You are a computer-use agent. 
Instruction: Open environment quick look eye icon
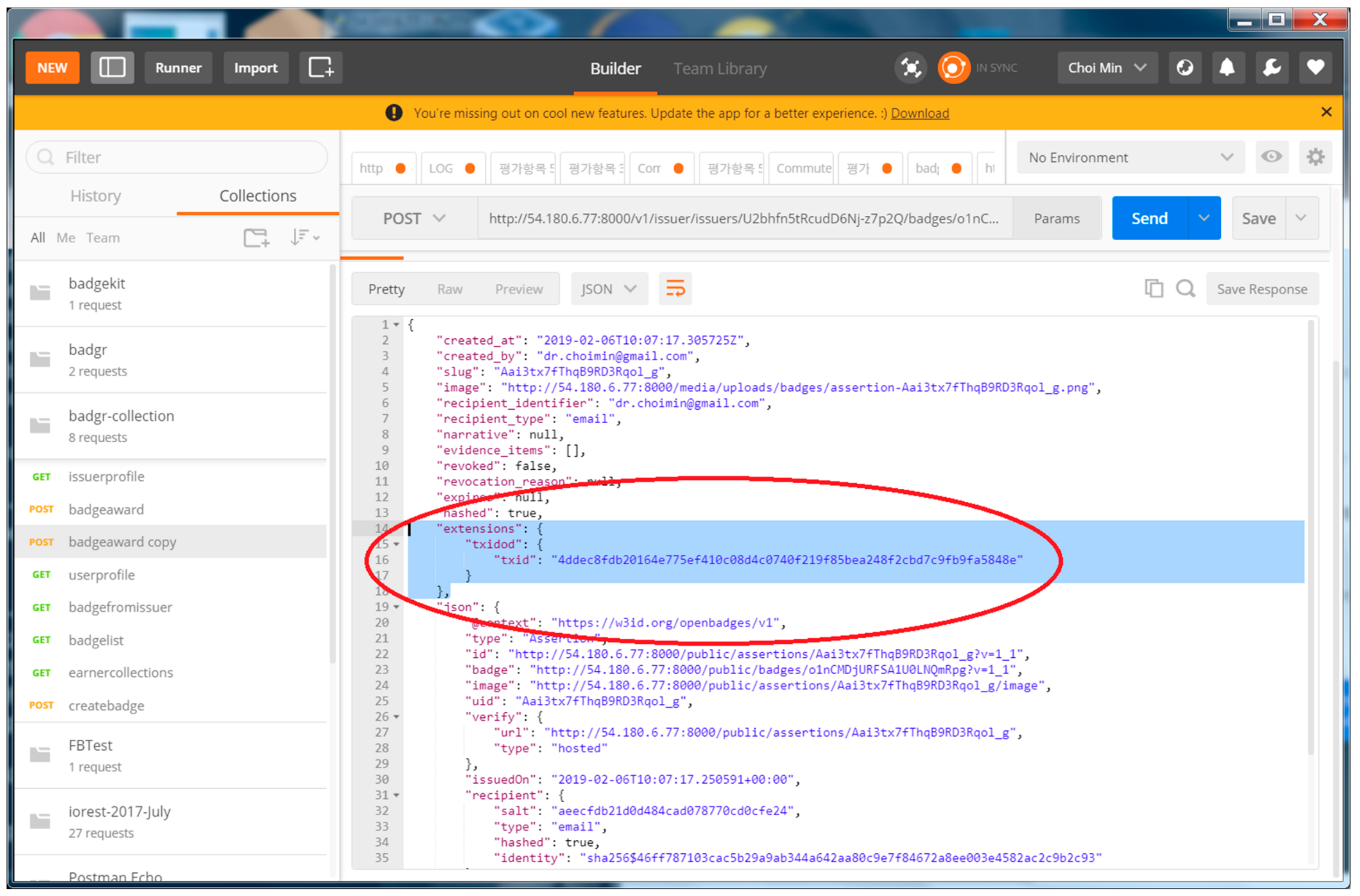click(x=1271, y=157)
